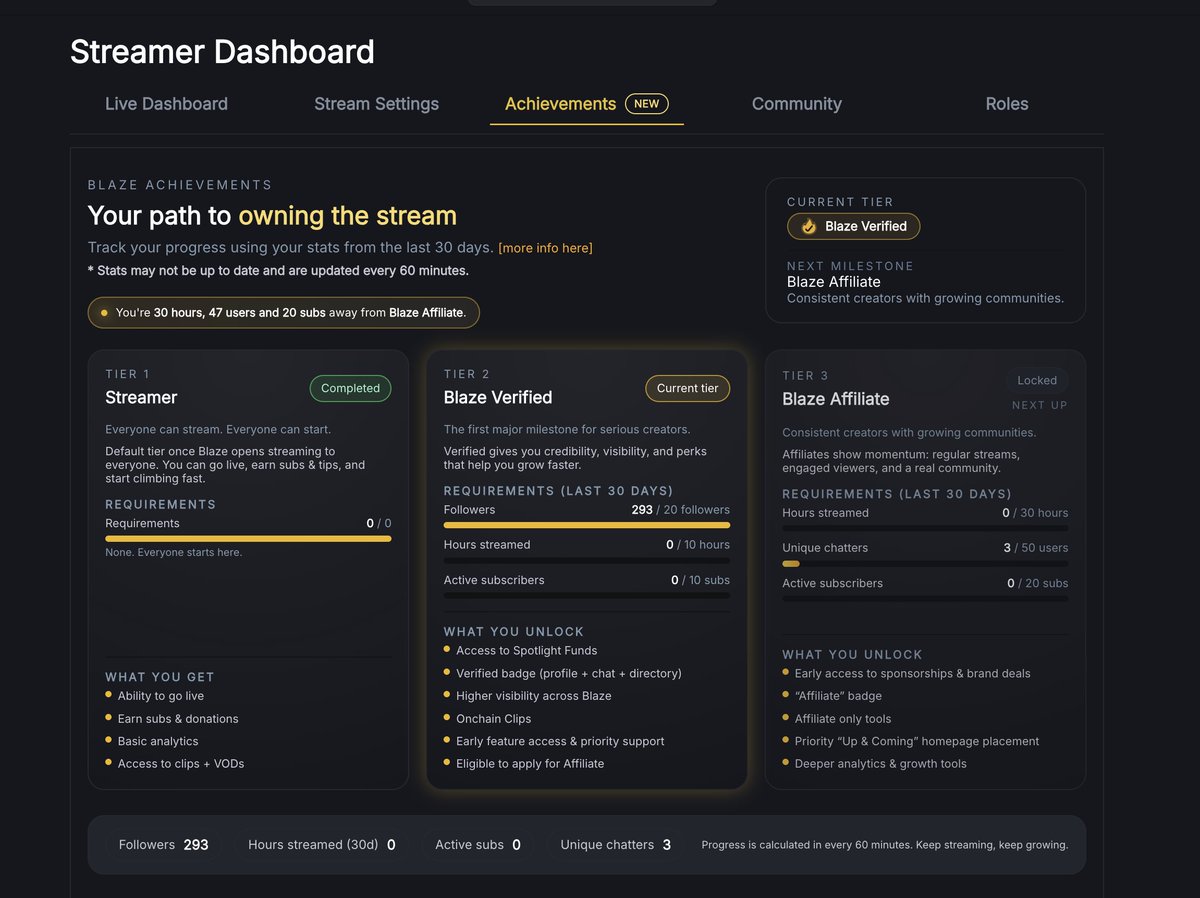1200x898 pixels.
Task: Click the '3 / 50 users' value
Action: (x=1036, y=548)
